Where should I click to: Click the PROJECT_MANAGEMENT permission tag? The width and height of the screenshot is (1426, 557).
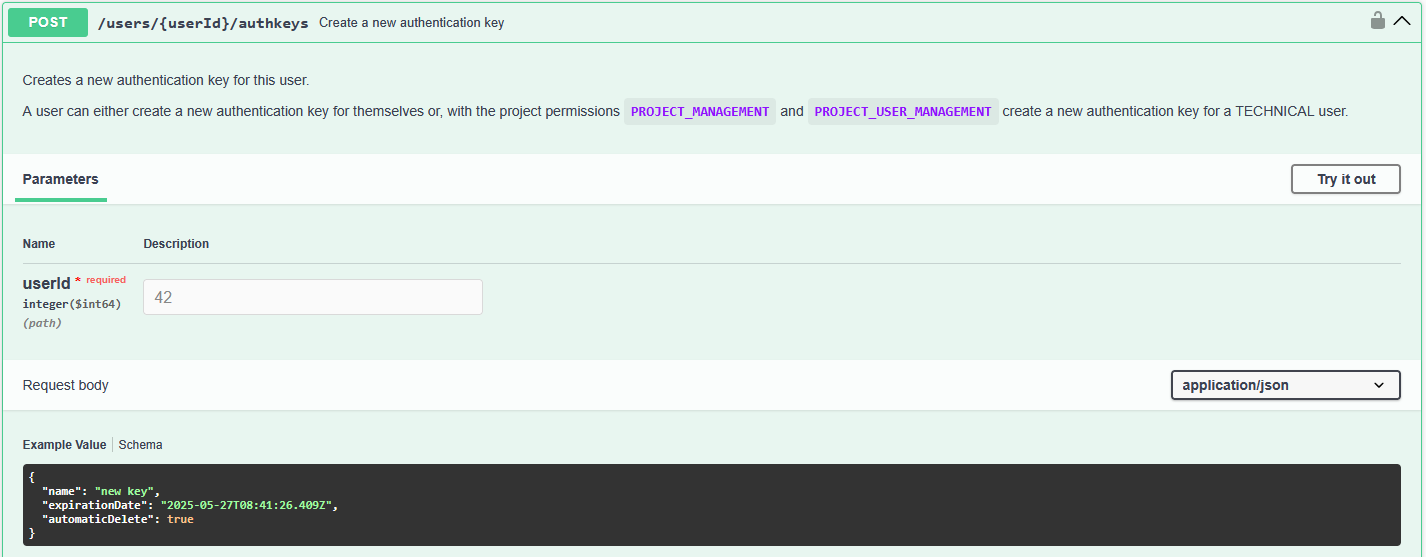tap(700, 112)
